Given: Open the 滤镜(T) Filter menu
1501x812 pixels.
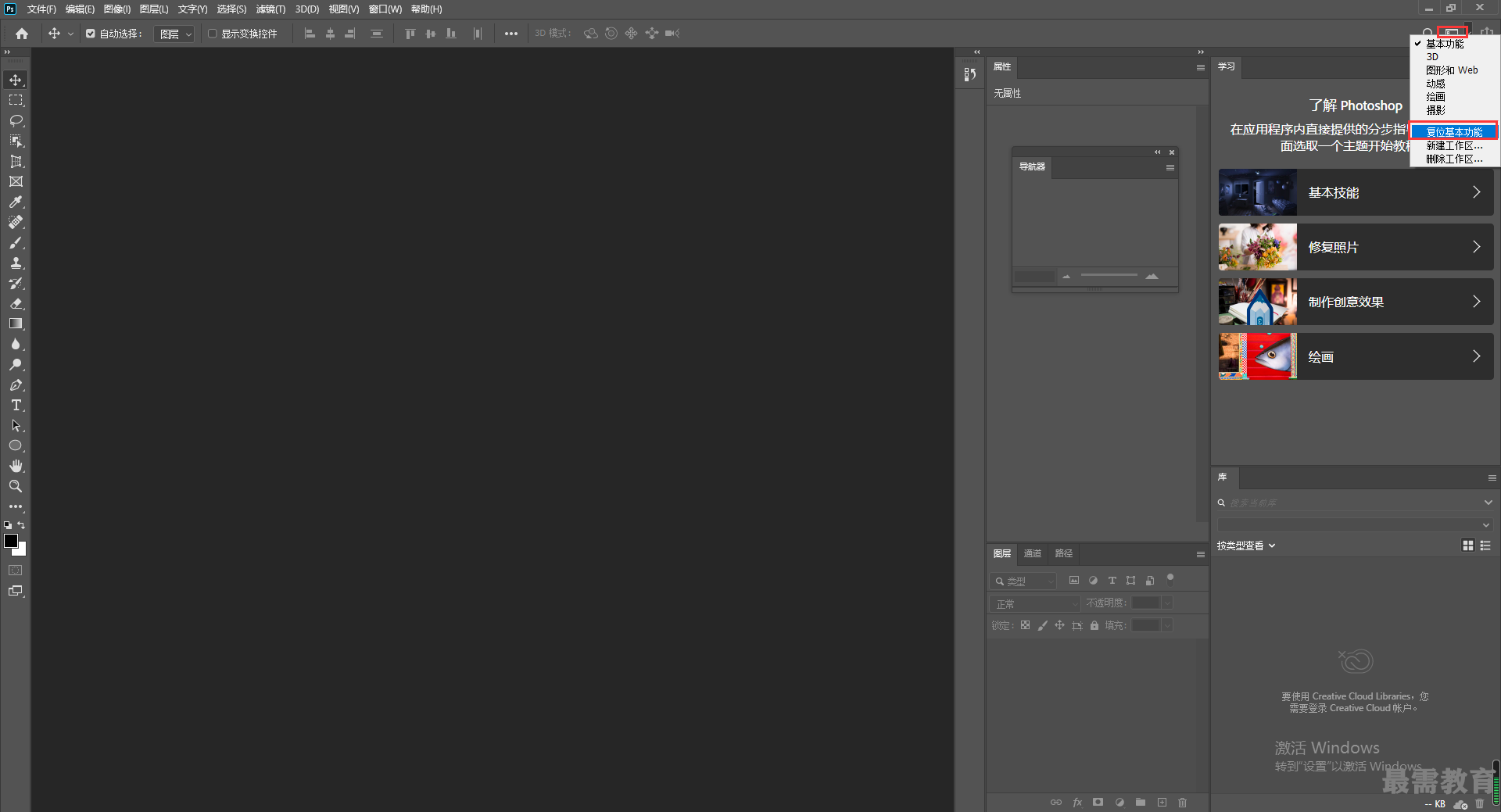Looking at the screenshot, I should (270, 9).
